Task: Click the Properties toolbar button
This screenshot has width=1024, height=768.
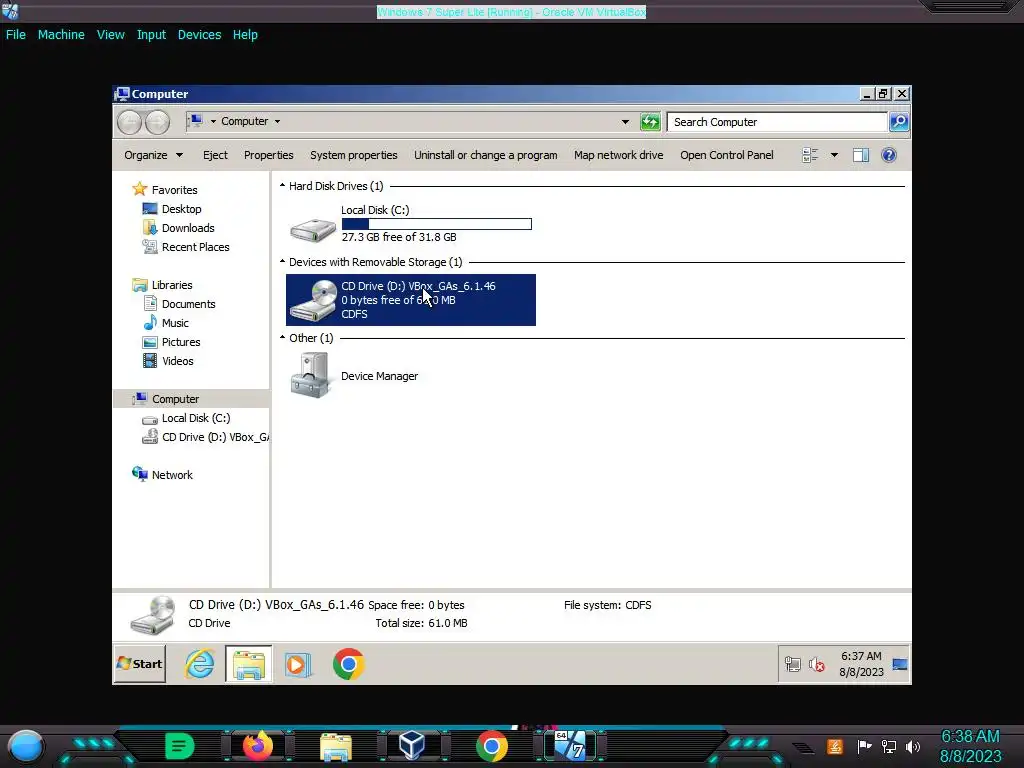Action: pyautogui.click(x=268, y=155)
